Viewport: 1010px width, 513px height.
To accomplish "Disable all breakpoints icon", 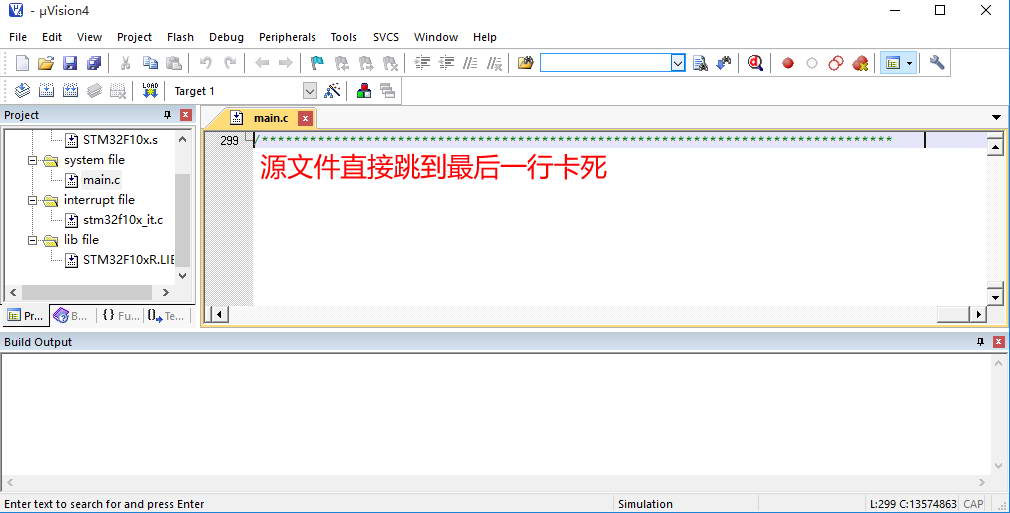I will click(x=835, y=63).
